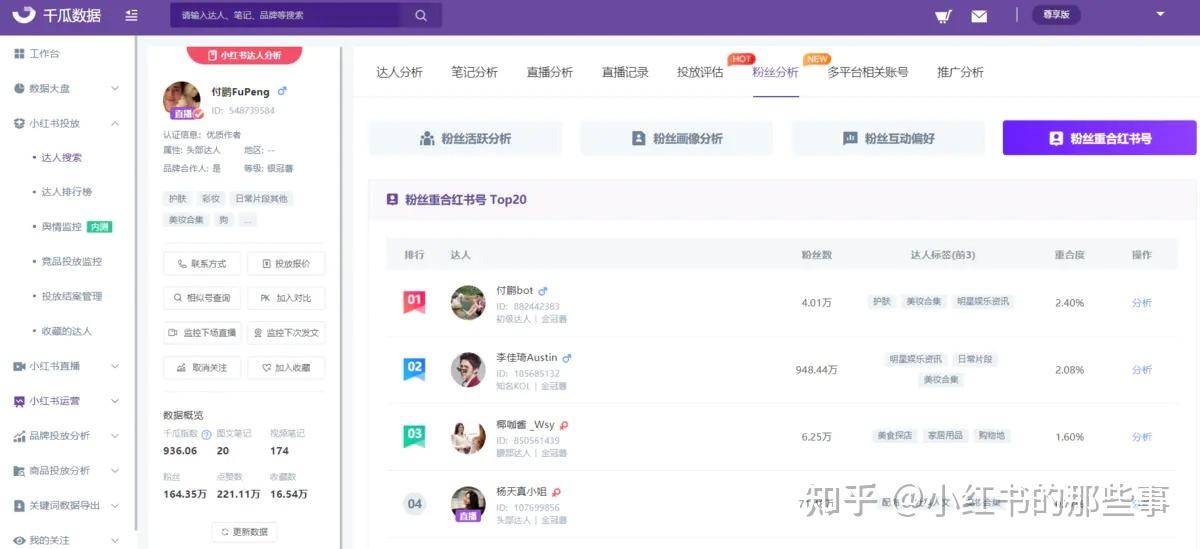The image size is (1200, 549).
Task: Select 粉丝重合红书号 section button
Action: click(1099, 138)
